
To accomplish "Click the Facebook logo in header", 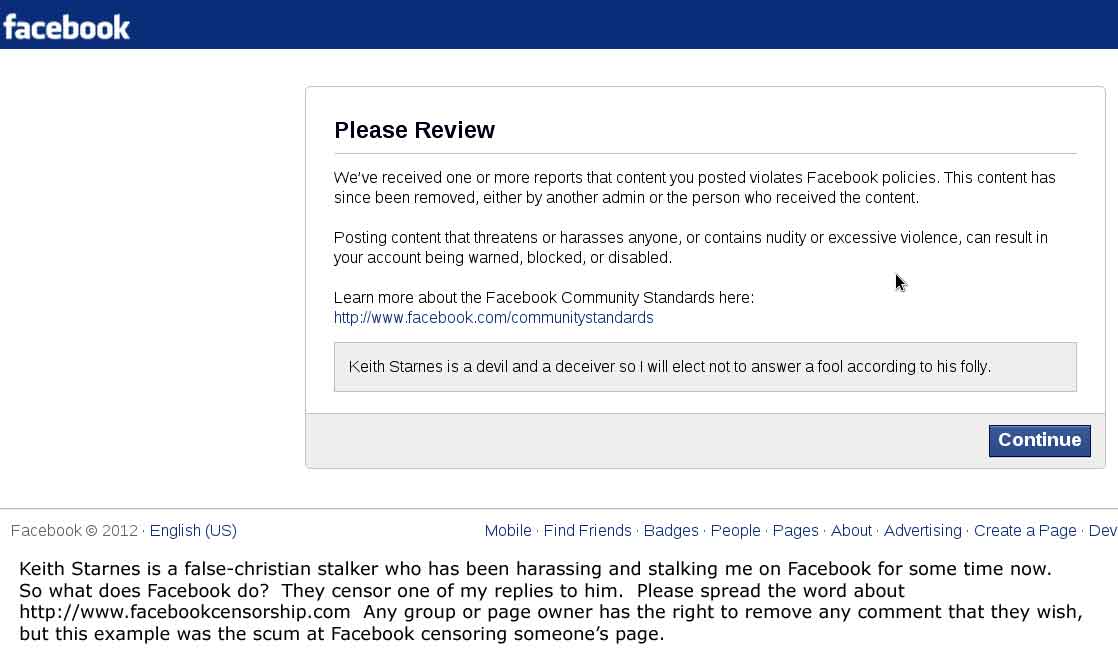I will 66,27.
